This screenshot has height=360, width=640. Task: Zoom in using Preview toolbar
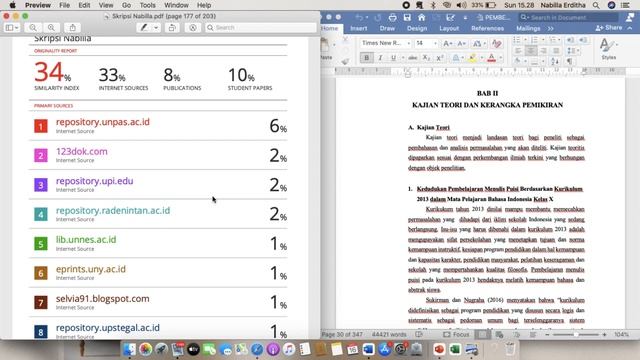(x=51, y=27)
